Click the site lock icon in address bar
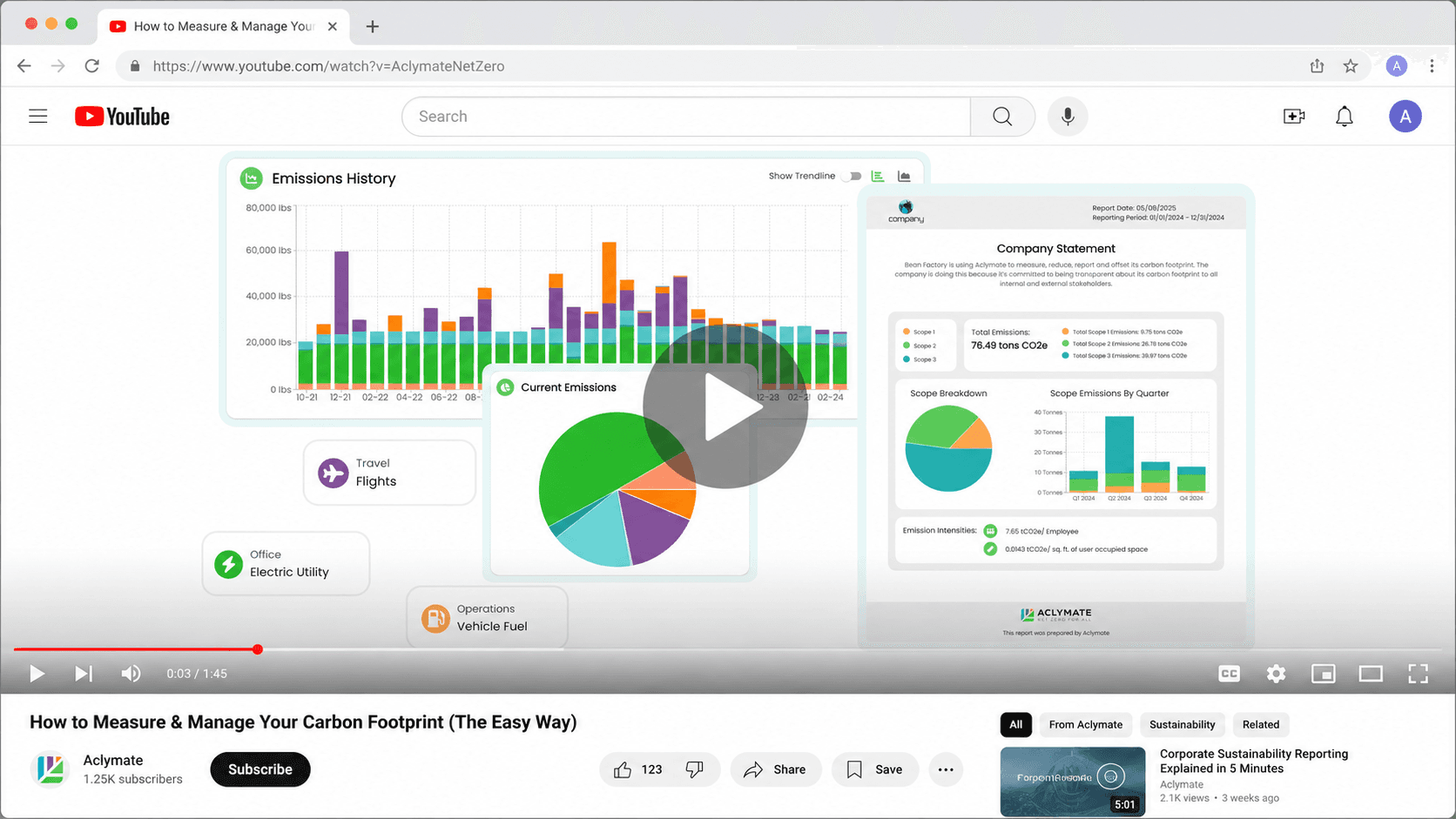The image size is (1456, 819). coord(135,66)
